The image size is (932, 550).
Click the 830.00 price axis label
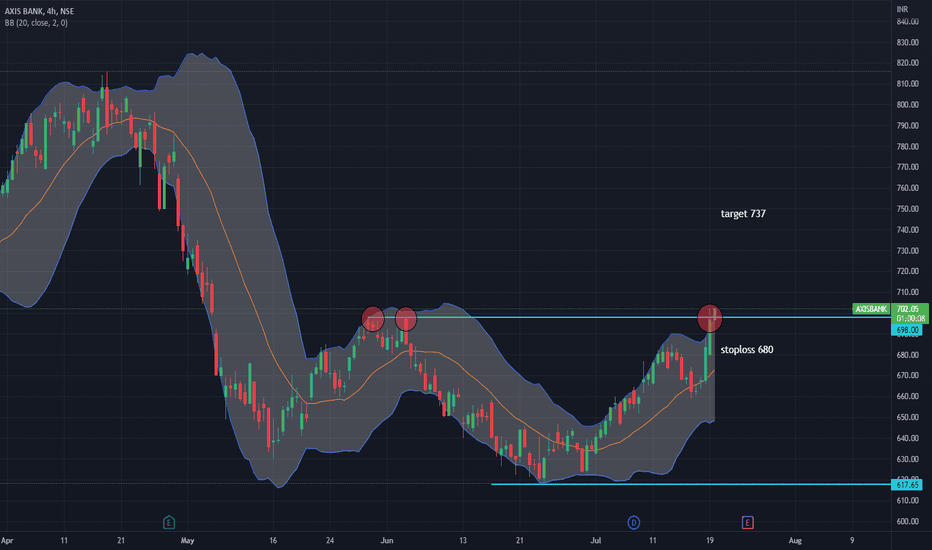[x=908, y=42]
